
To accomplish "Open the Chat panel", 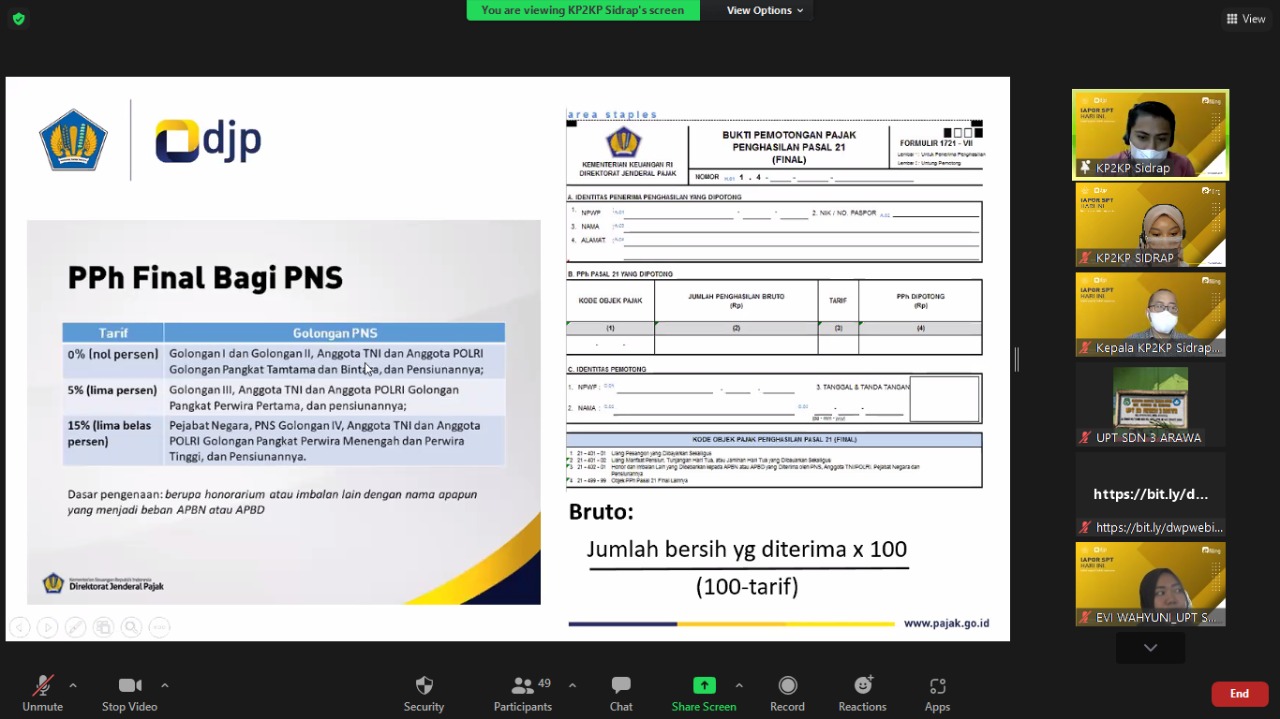I will 621,693.
